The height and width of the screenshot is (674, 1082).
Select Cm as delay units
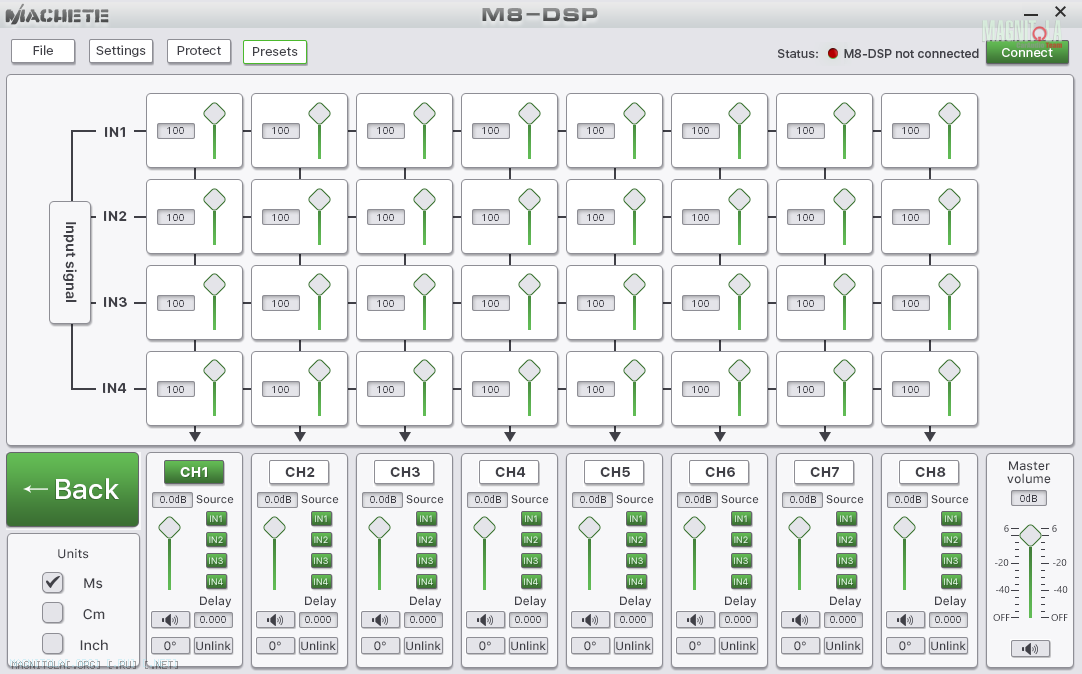tap(52, 613)
